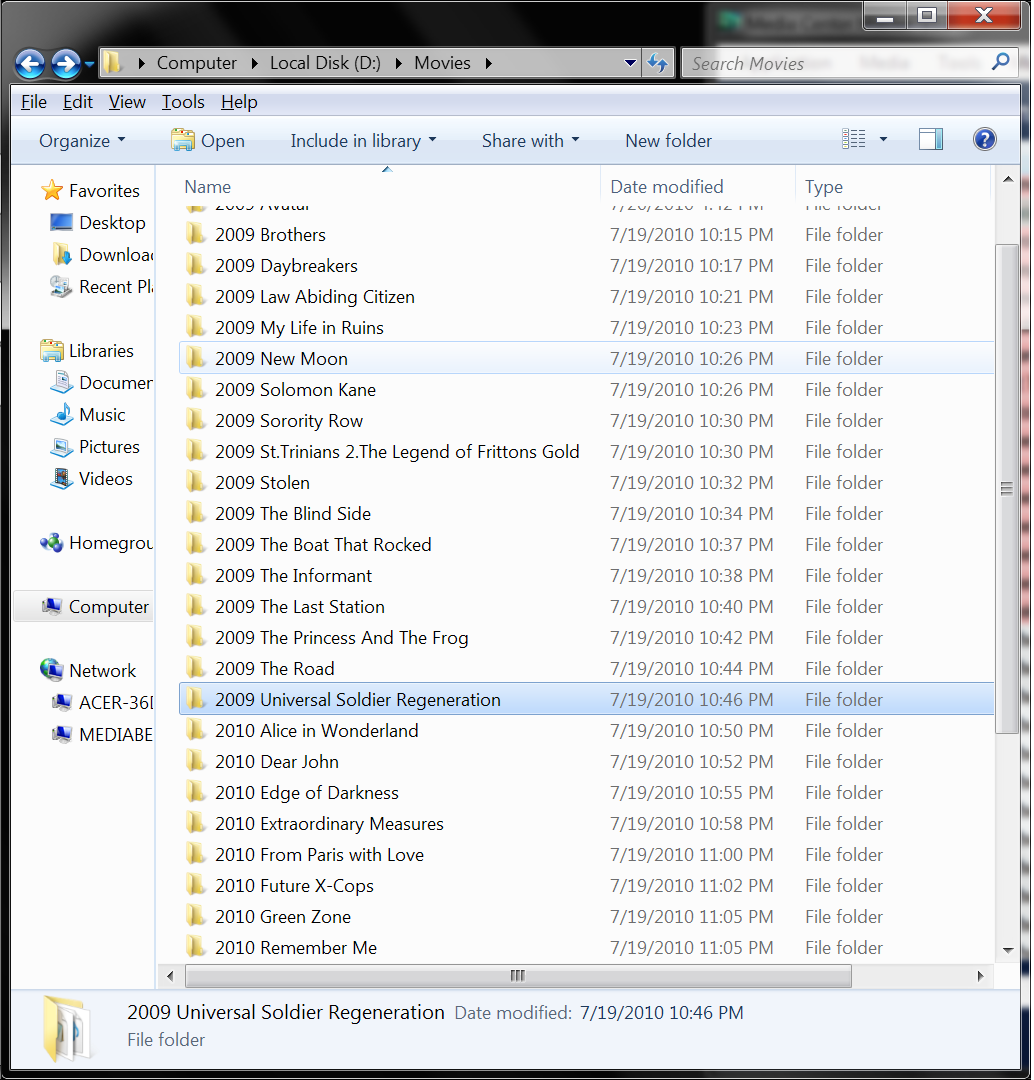Click the Downloads folder icon in sidebar

tap(61, 254)
